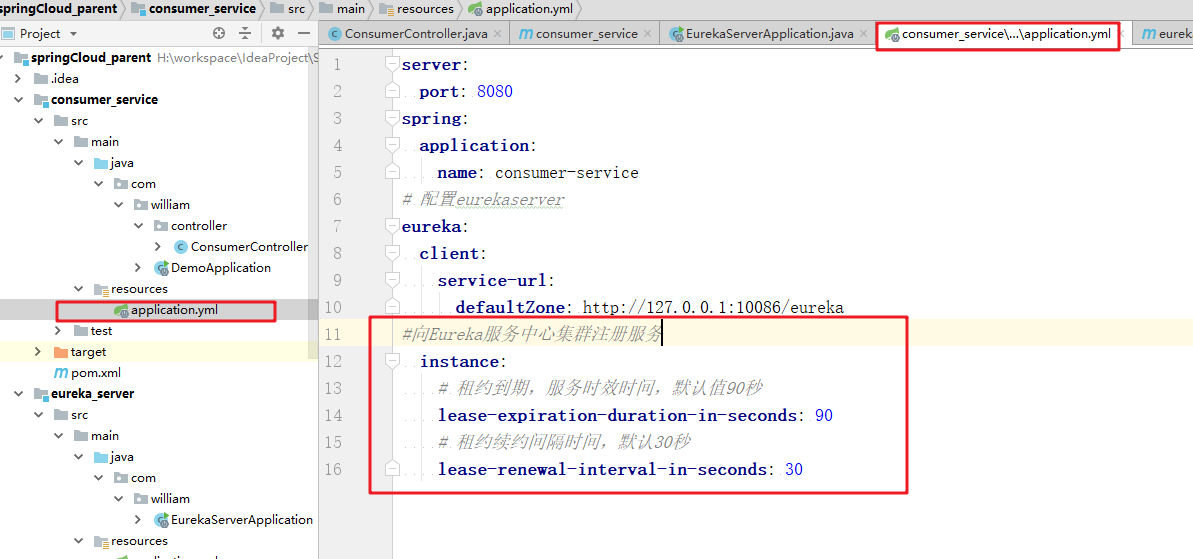The image size is (1193, 559).
Task: Expand the test folder
Action: pyautogui.click(x=59, y=331)
